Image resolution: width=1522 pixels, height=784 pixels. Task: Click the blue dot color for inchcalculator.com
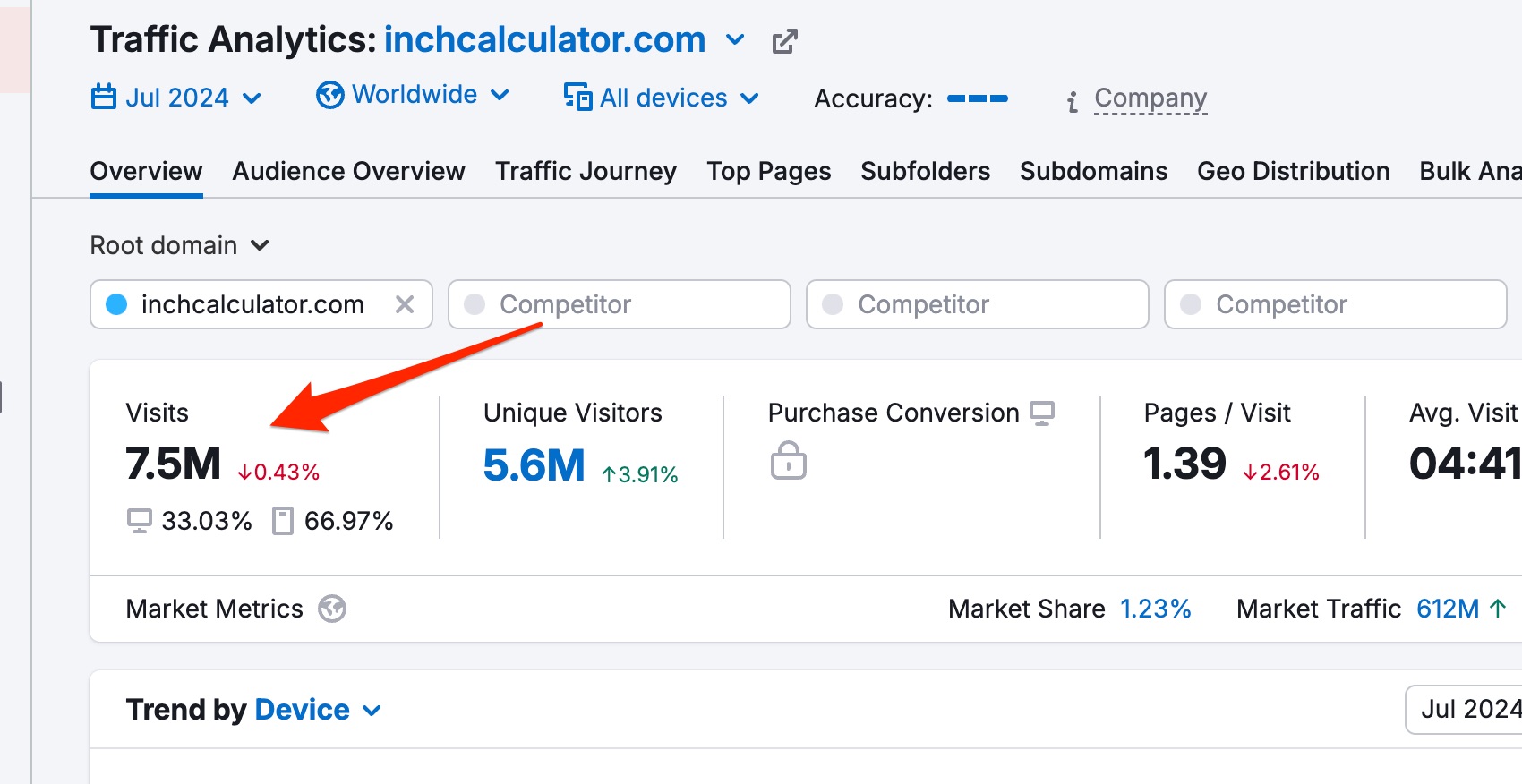click(x=116, y=304)
